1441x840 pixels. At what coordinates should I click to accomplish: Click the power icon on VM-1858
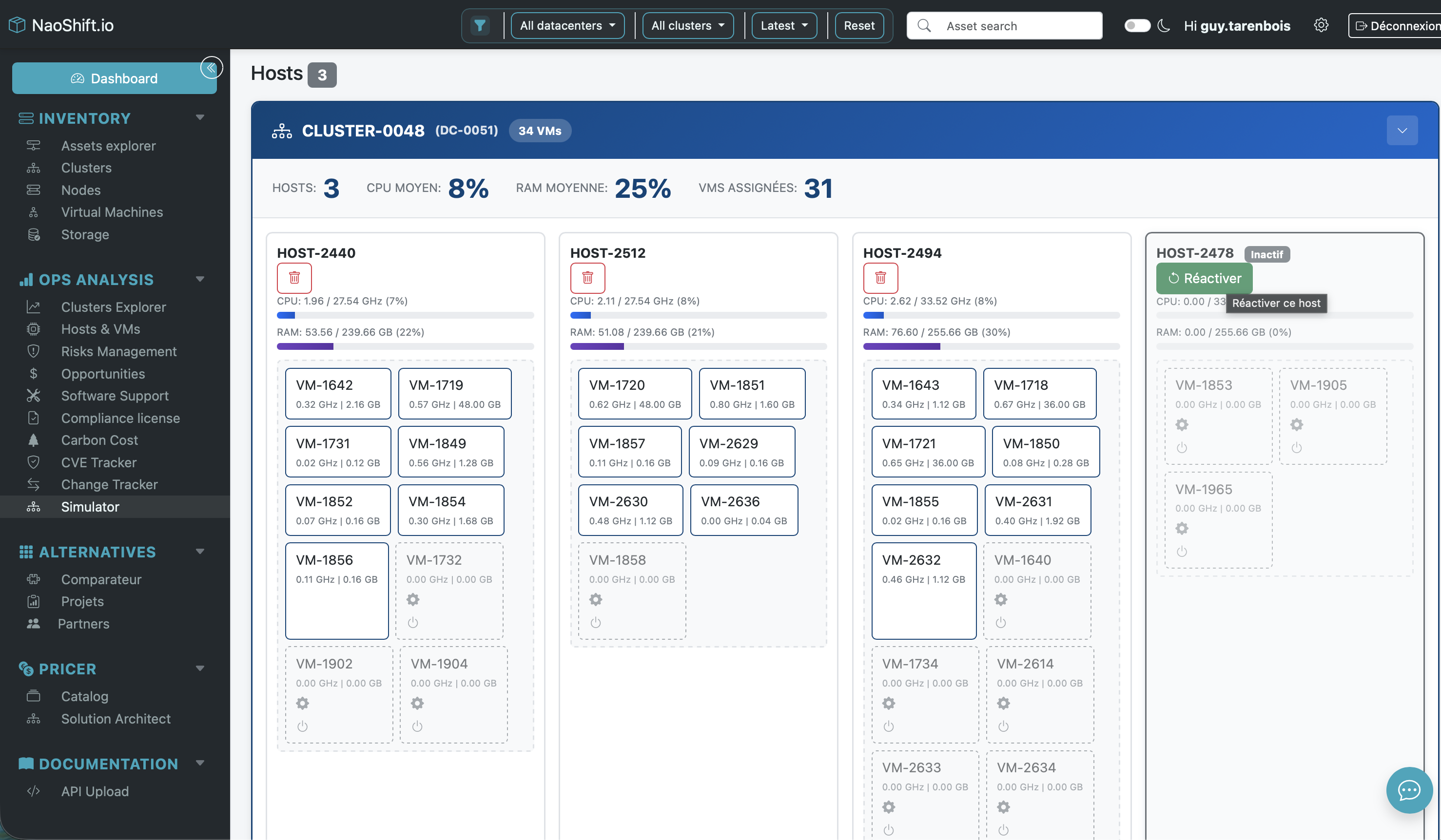point(595,622)
